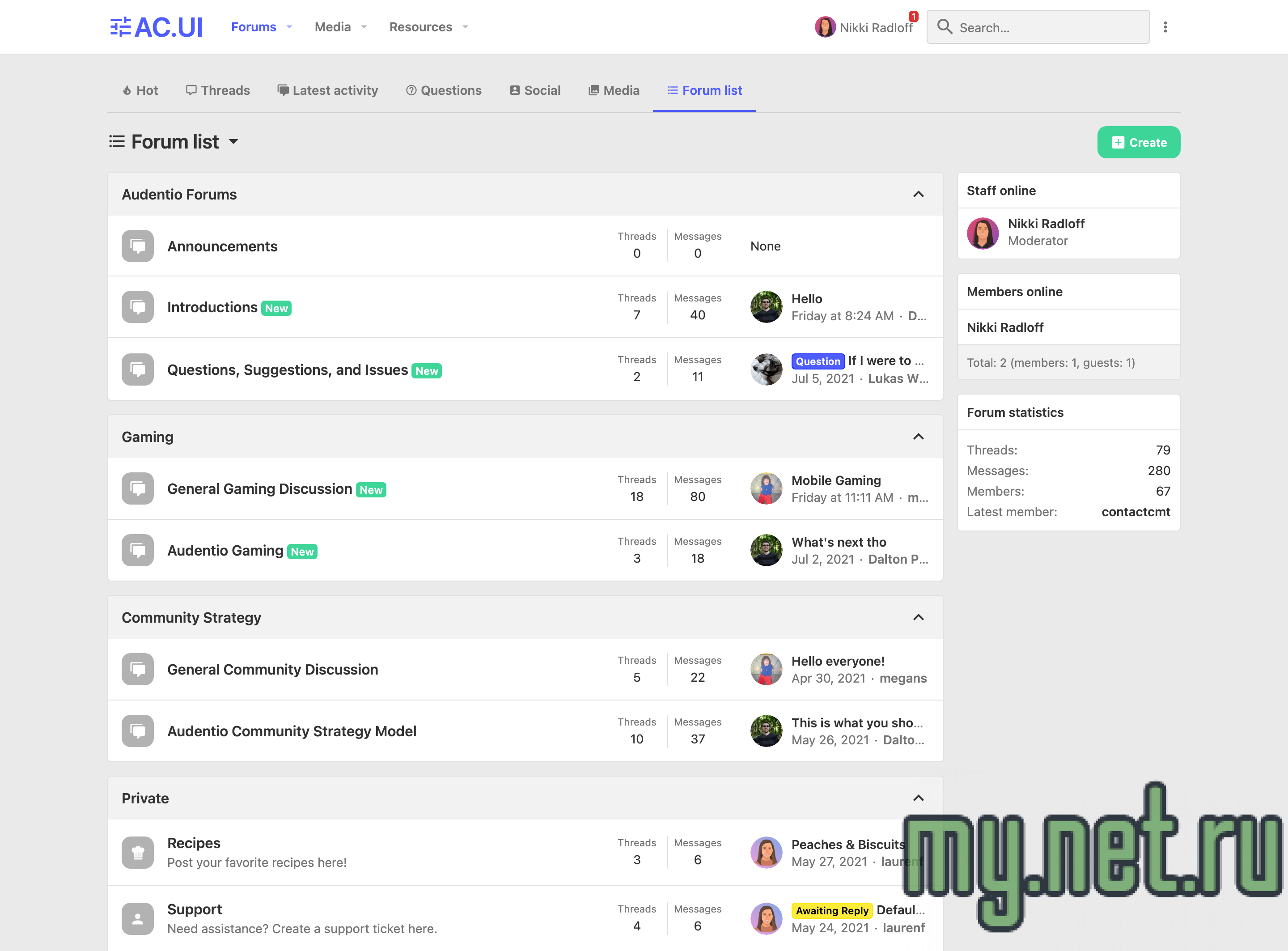Click the Support forum person icon
The image size is (1288, 951).
[138, 918]
